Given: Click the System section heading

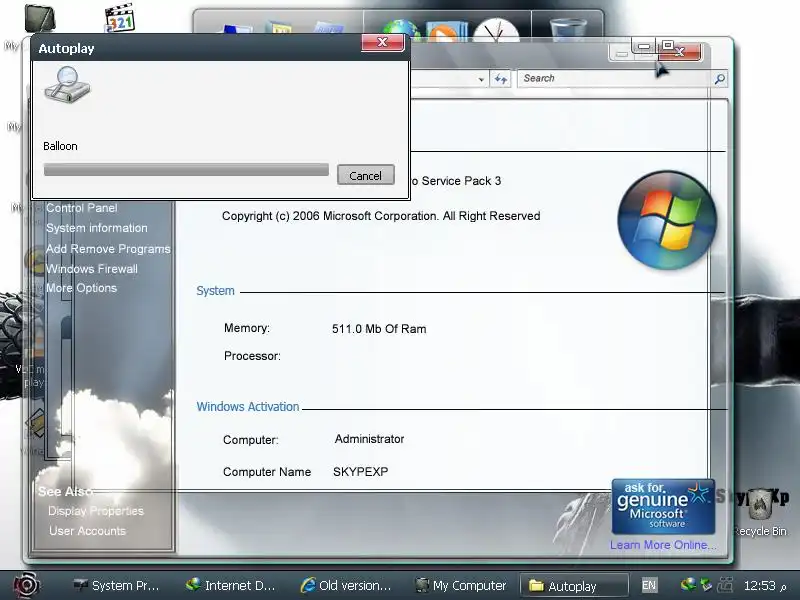Looking at the screenshot, I should (x=215, y=291).
